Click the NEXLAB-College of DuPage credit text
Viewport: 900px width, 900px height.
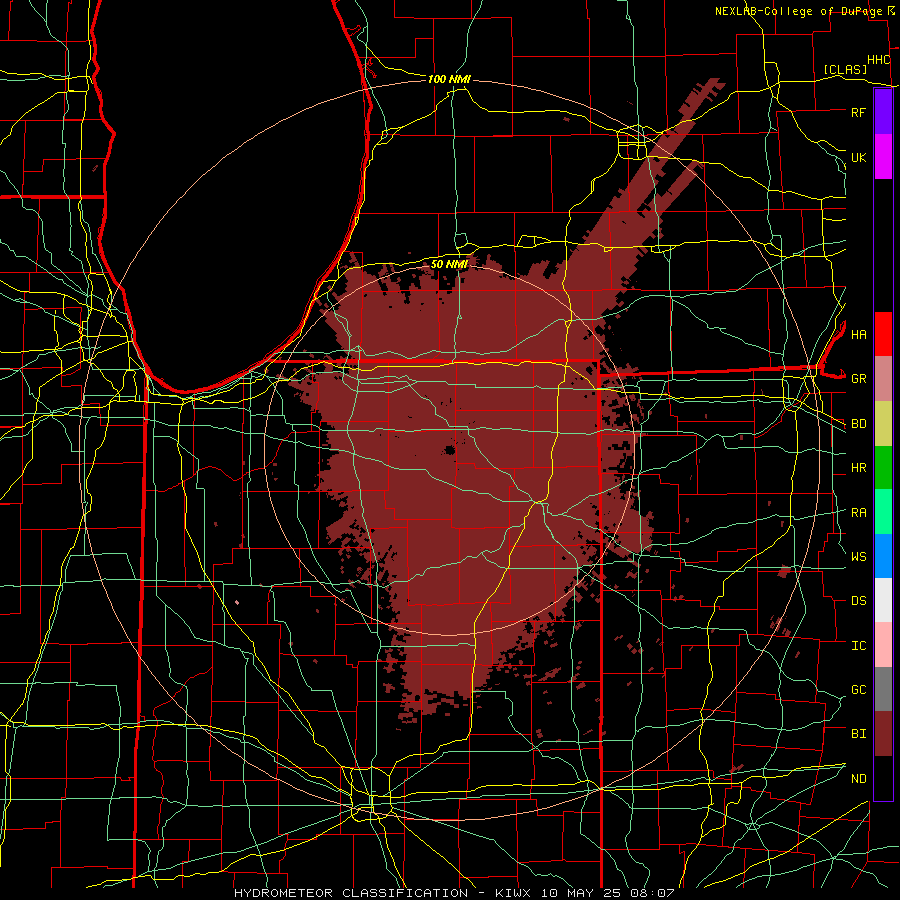(801, 11)
